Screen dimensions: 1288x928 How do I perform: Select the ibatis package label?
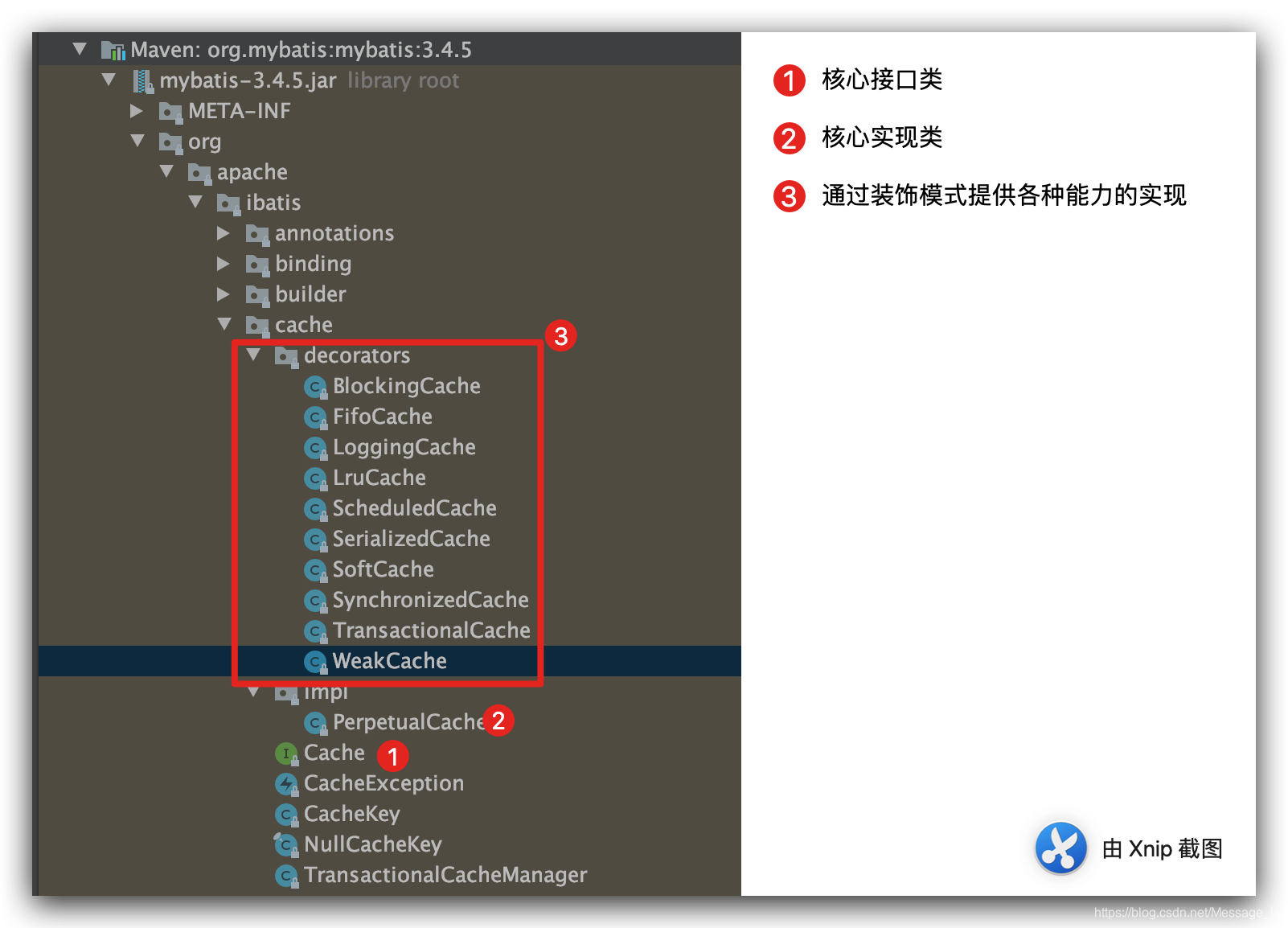(273, 203)
